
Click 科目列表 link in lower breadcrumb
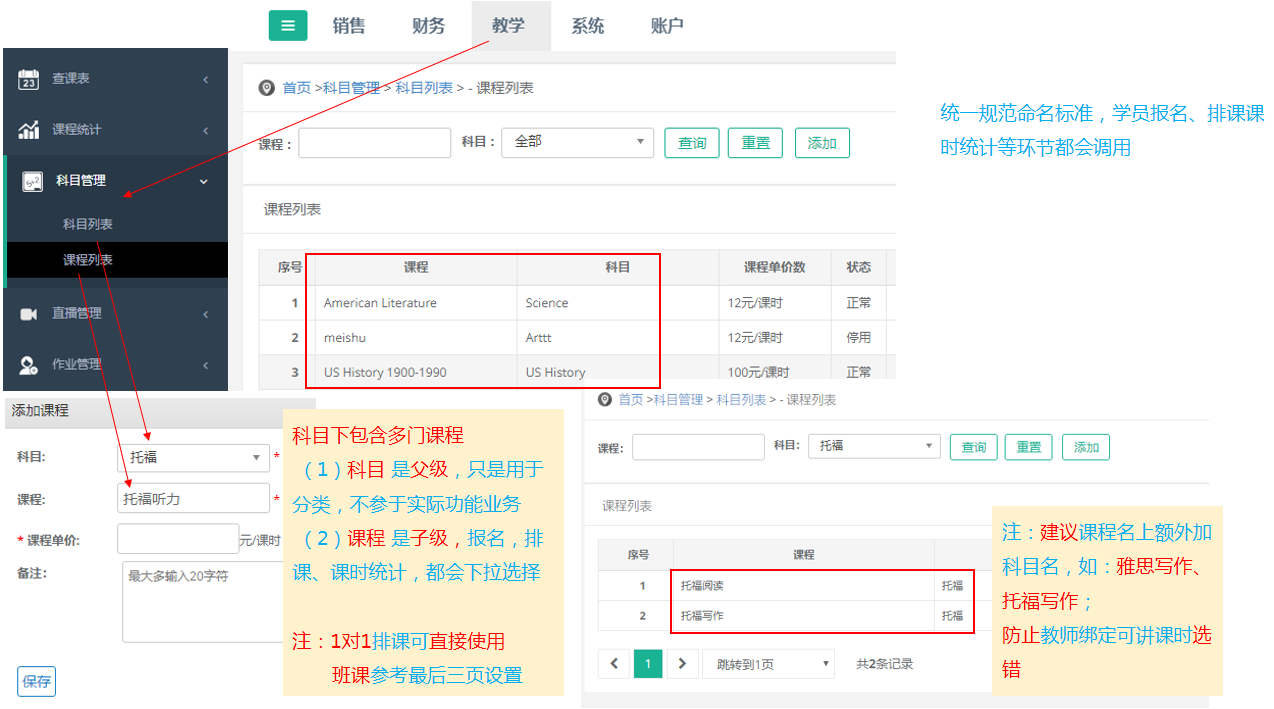[741, 400]
